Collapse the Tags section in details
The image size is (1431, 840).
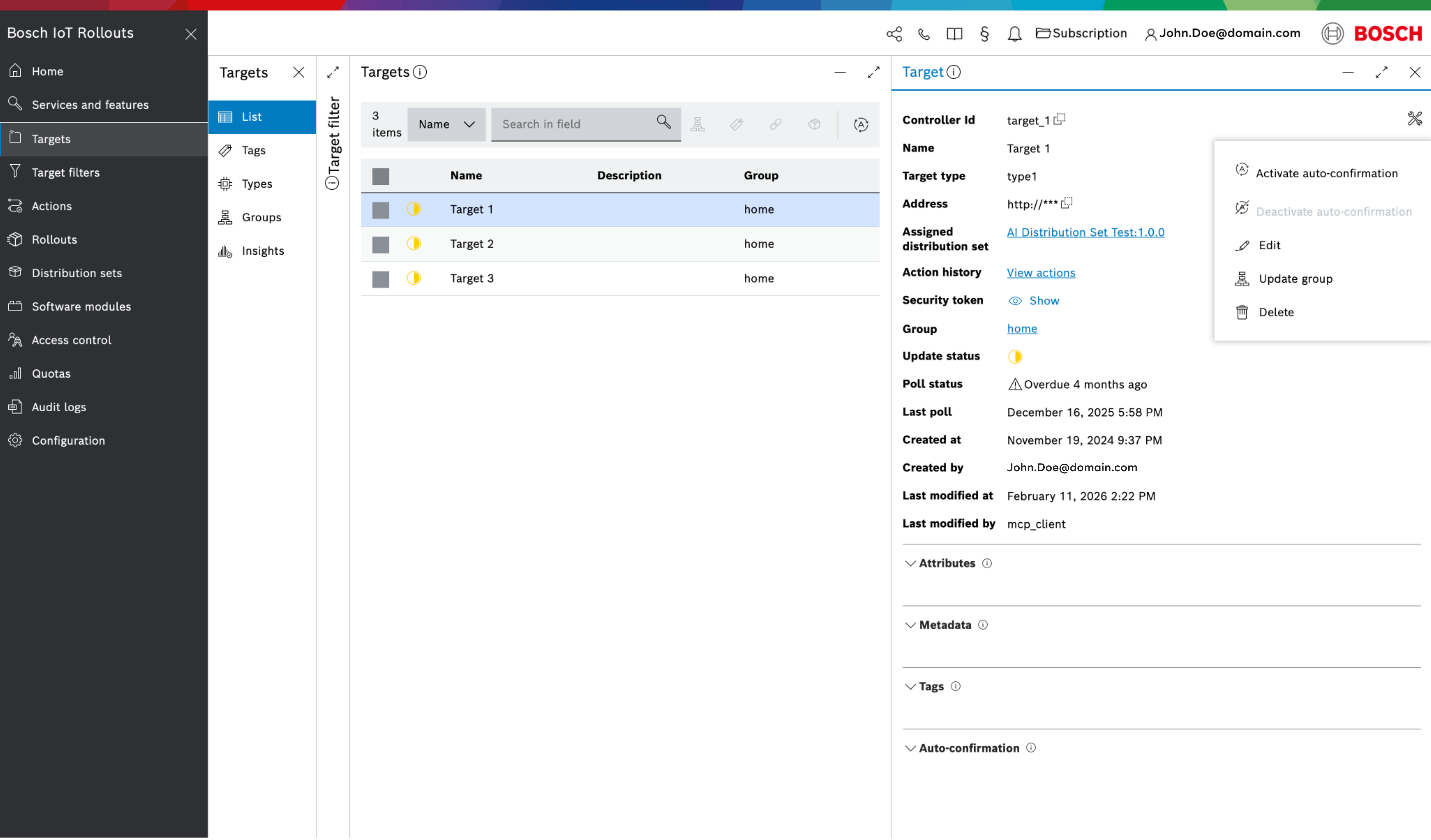[x=910, y=687]
